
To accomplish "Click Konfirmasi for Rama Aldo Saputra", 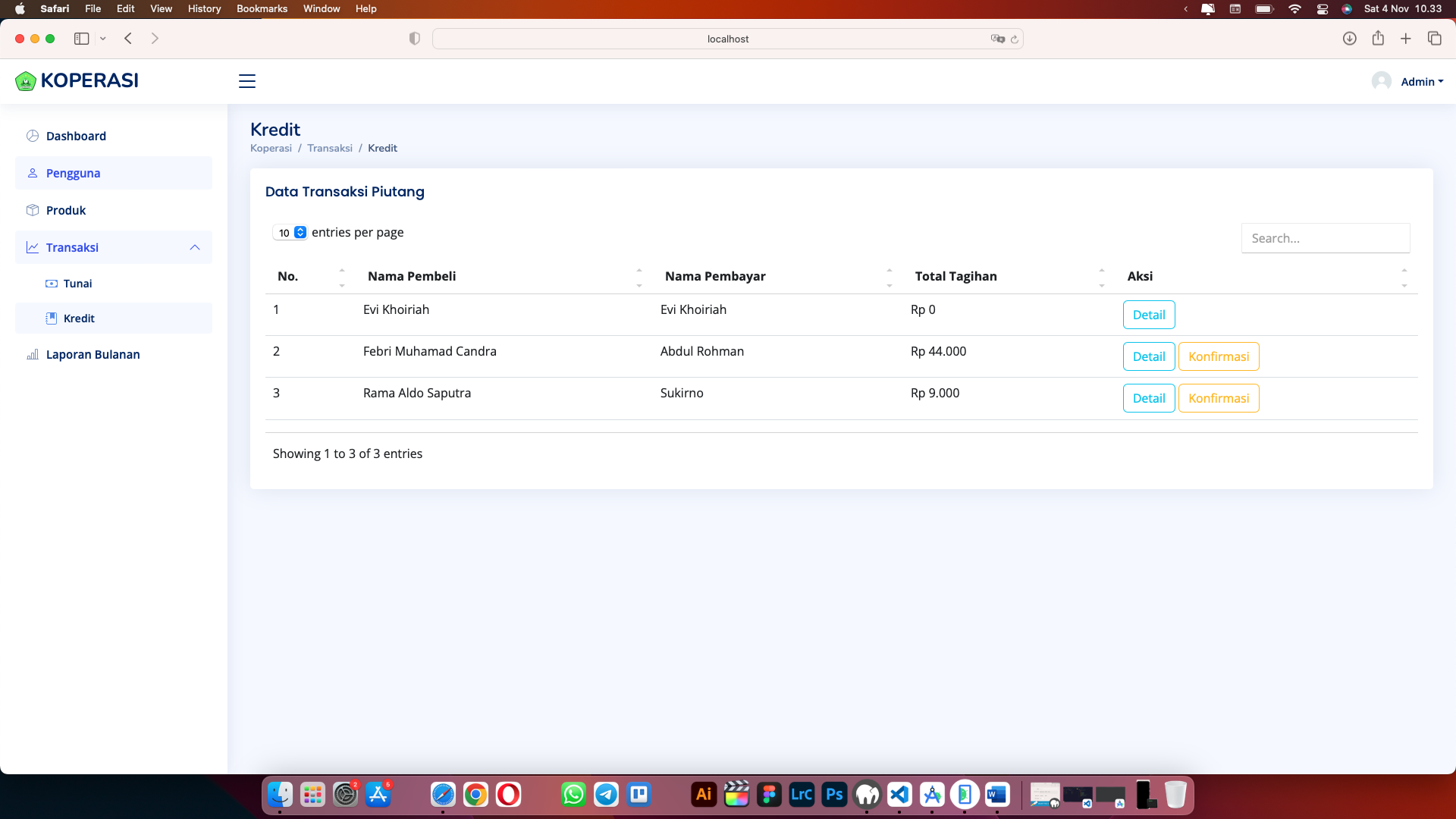I will coord(1218,398).
